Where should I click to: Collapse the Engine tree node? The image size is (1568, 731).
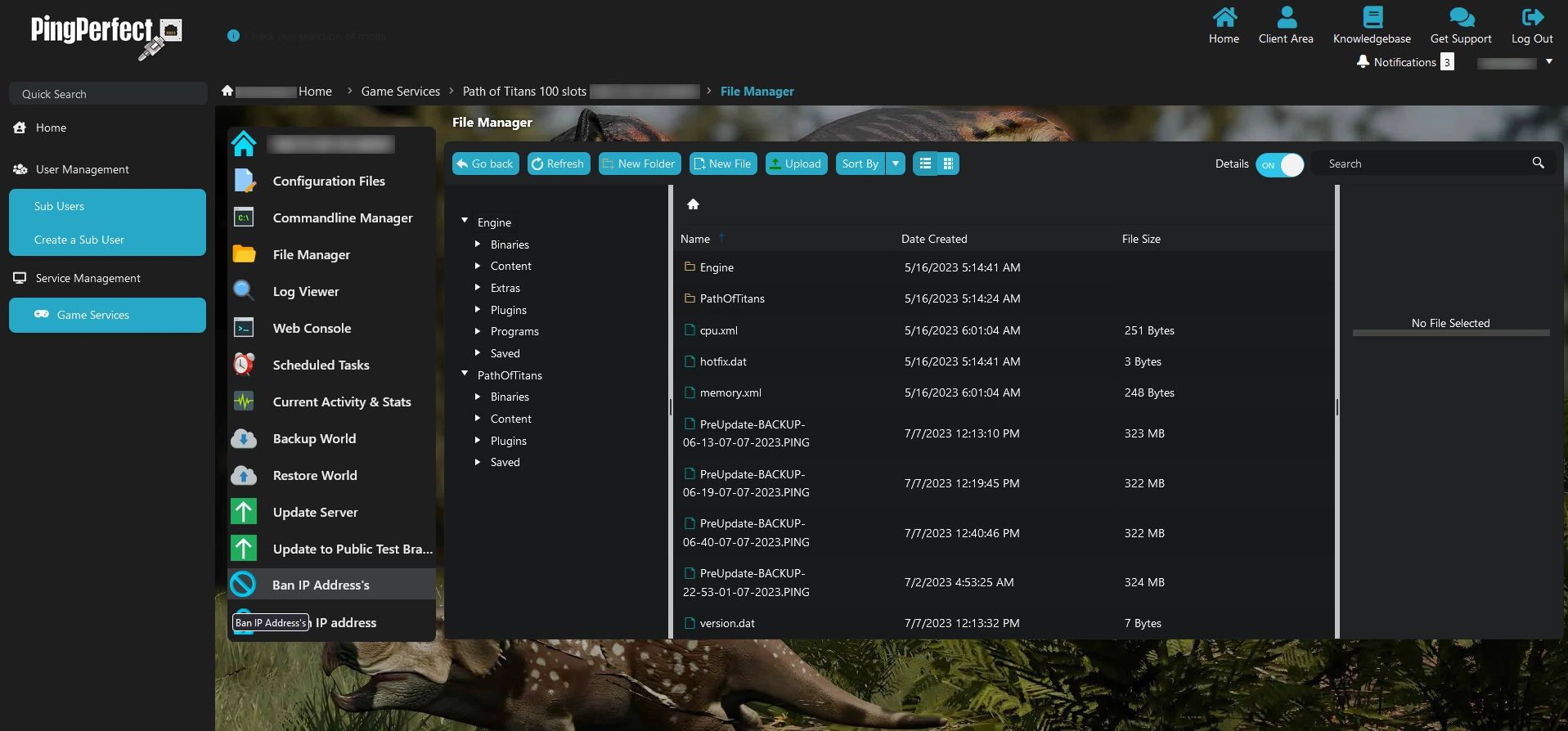coord(465,222)
